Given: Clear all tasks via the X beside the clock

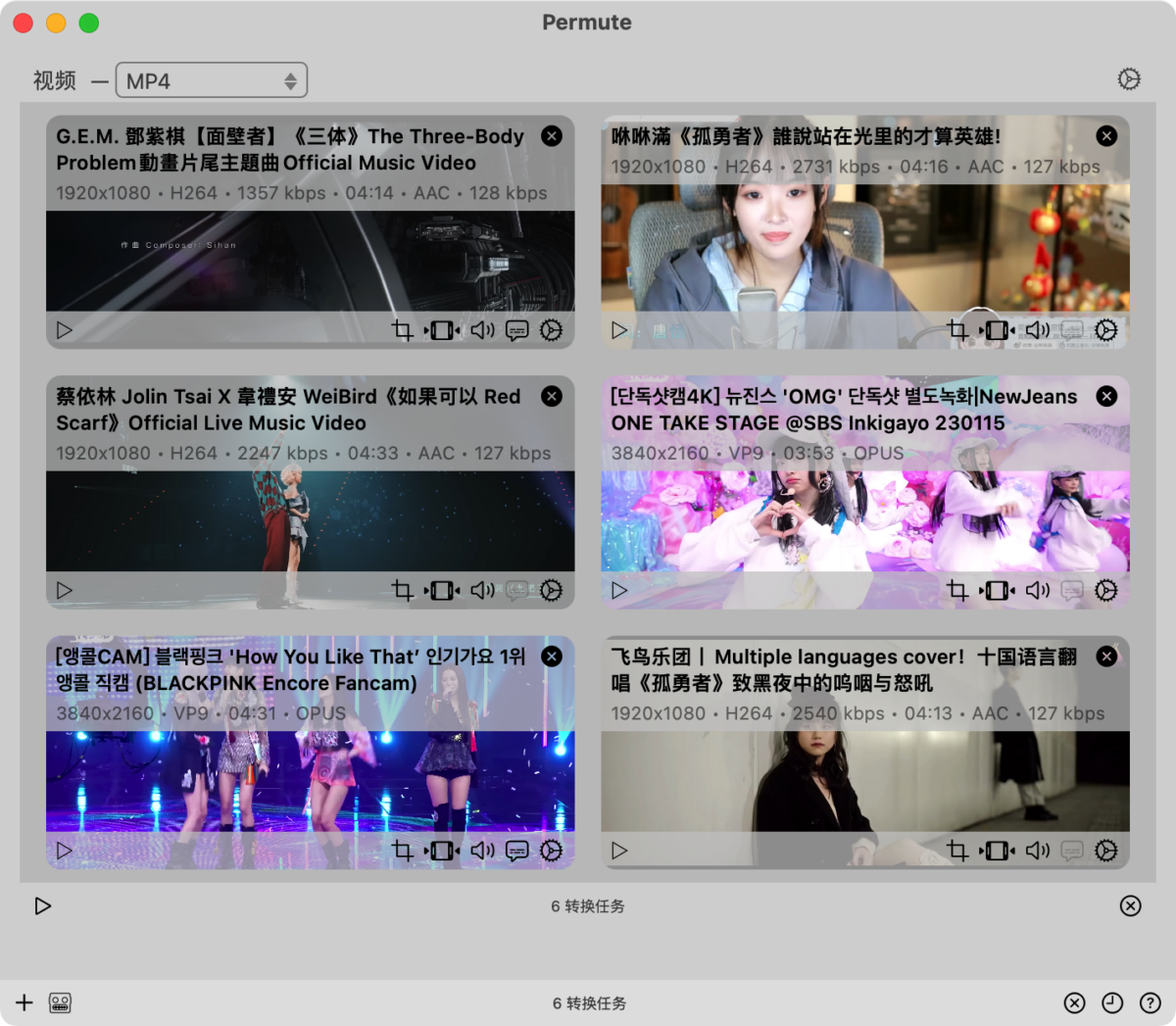Looking at the screenshot, I should point(1075,1002).
